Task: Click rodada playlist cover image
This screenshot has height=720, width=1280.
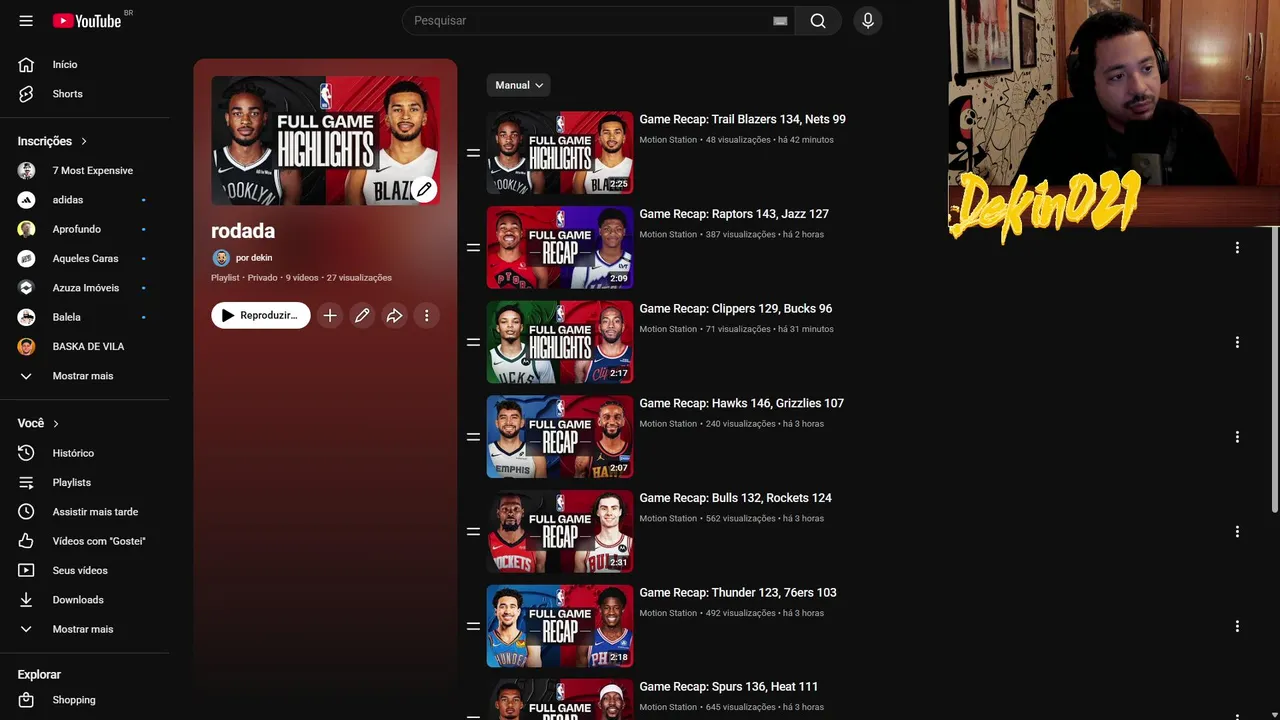Action: pos(326,141)
